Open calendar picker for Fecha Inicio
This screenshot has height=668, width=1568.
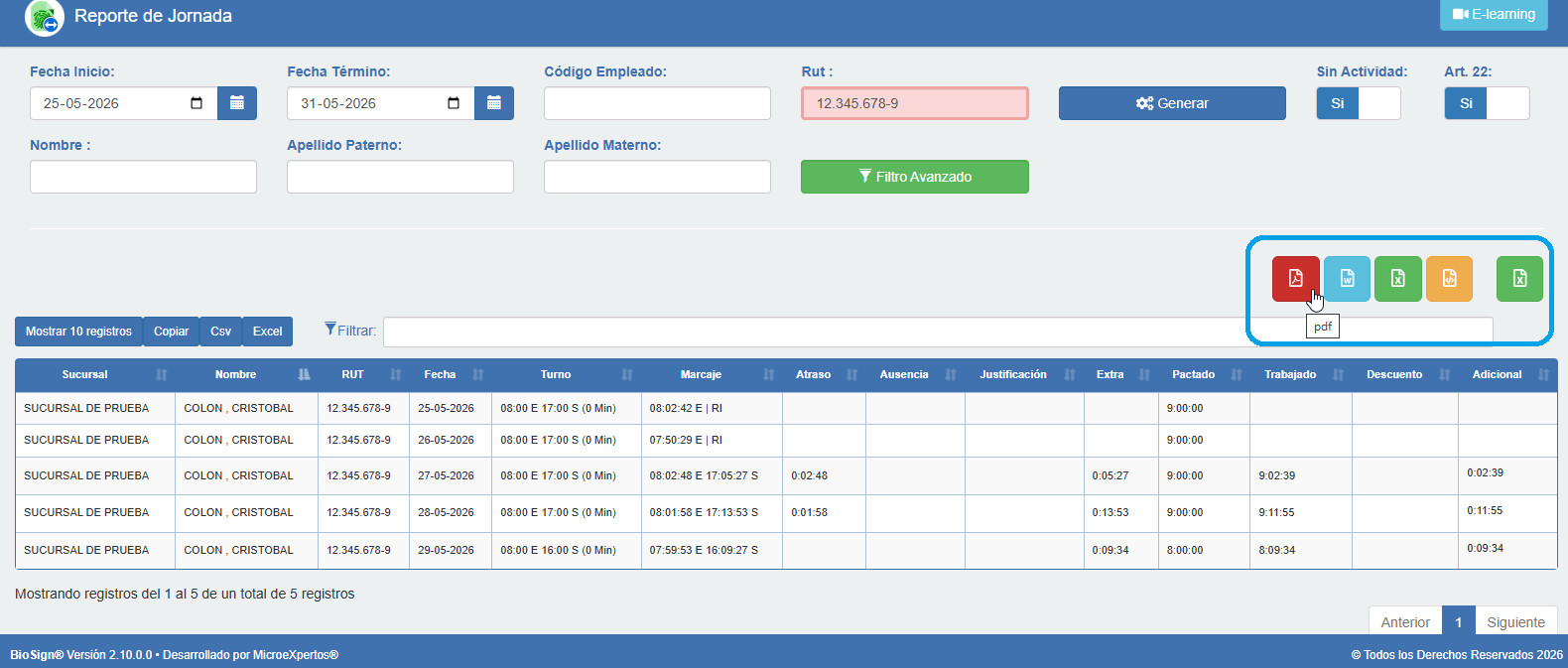pyautogui.click(x=237, y=103)
